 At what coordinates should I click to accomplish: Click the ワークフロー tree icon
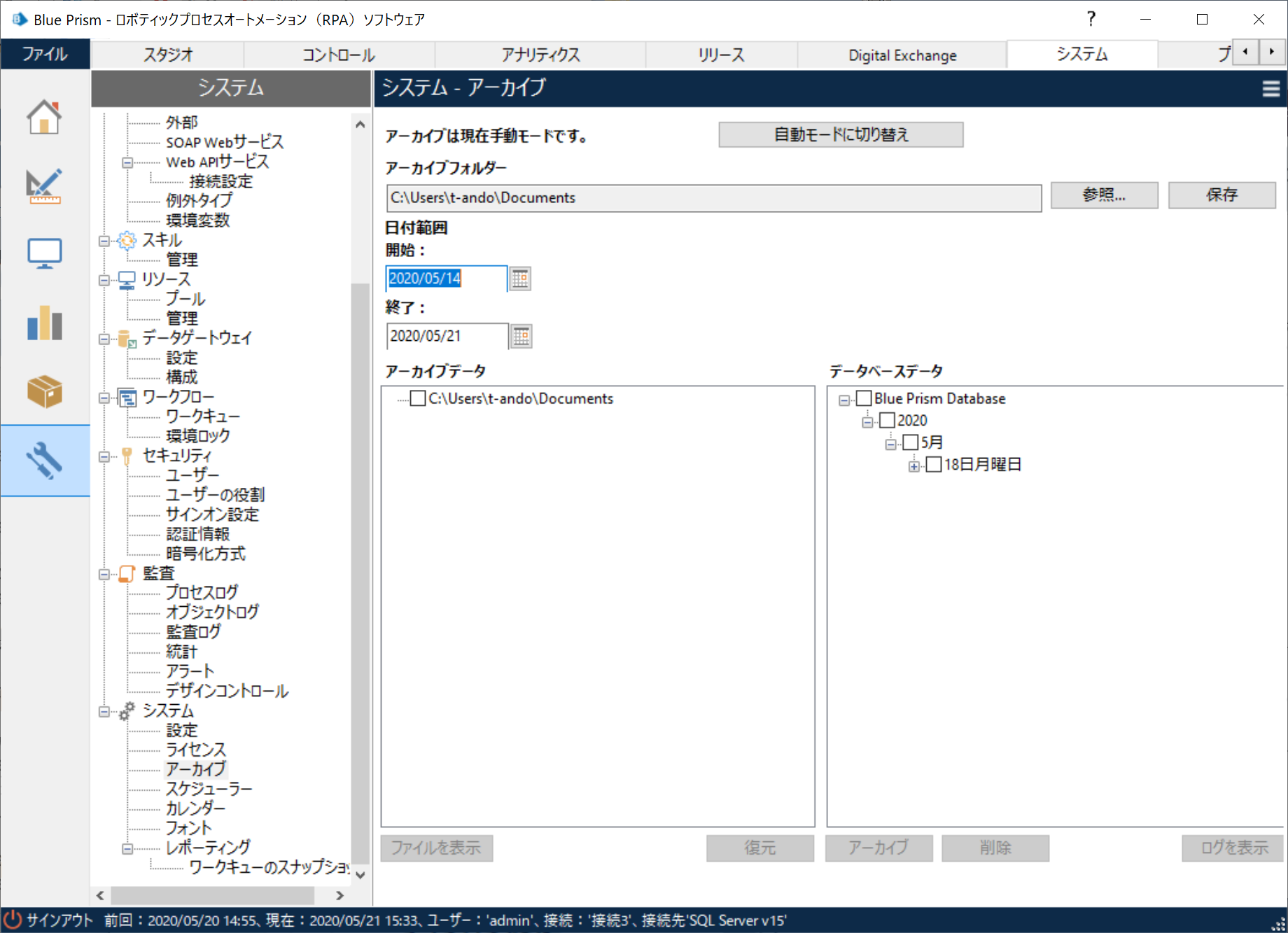pyautogui.click(x=127, y=398)
